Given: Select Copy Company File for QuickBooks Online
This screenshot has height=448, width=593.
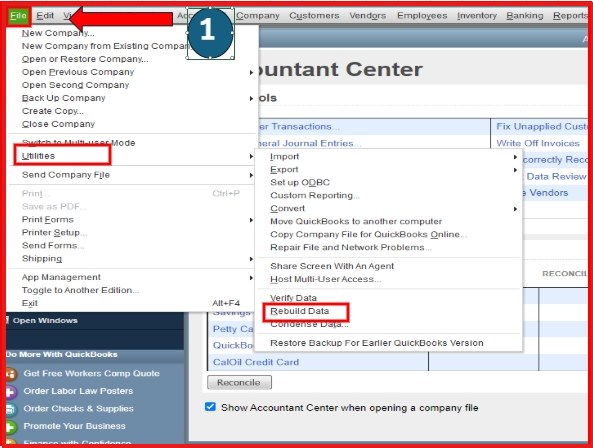Looking at the screenshot, I should 369,234.
